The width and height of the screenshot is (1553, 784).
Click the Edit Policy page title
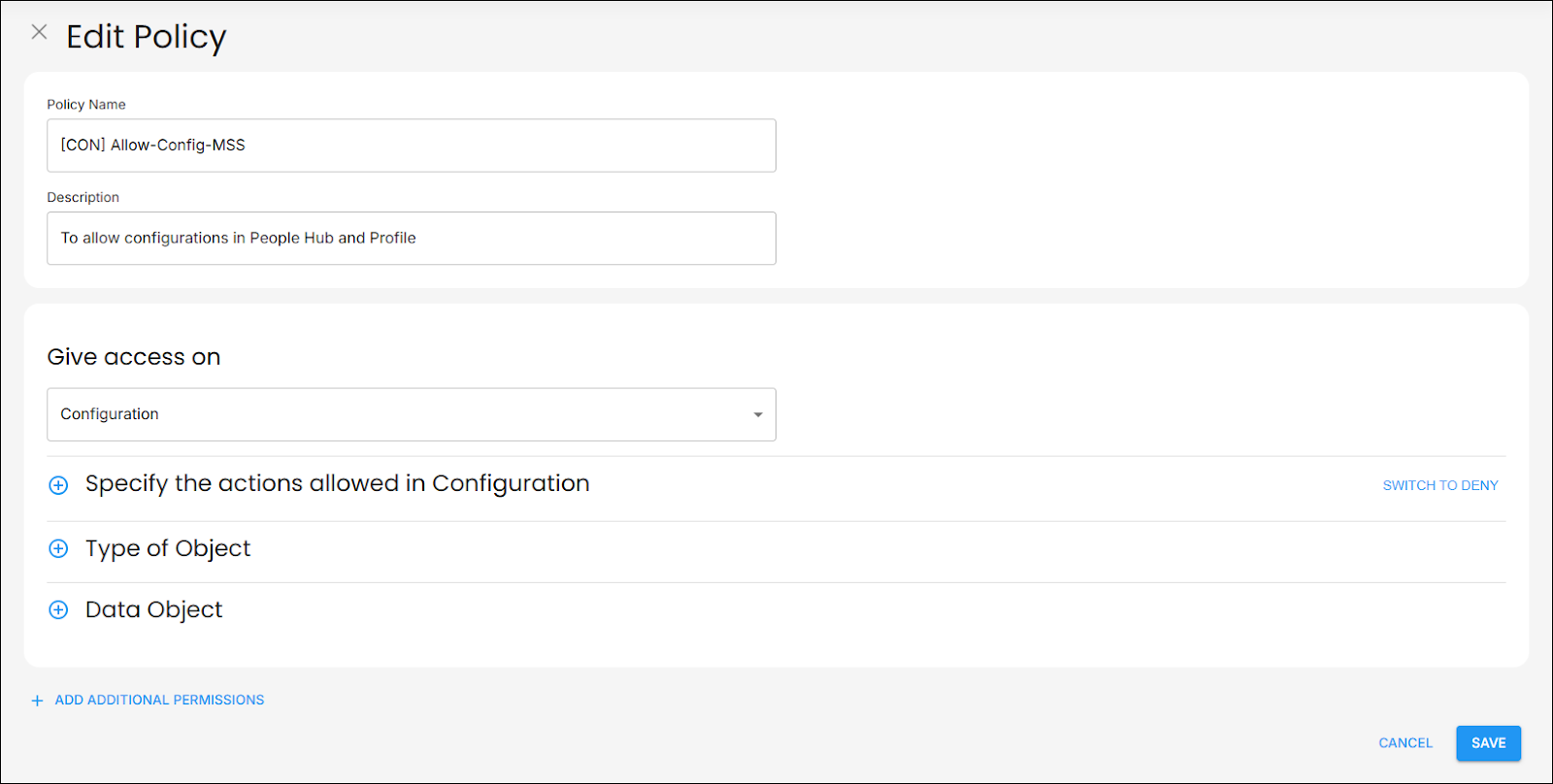[146, 37]
